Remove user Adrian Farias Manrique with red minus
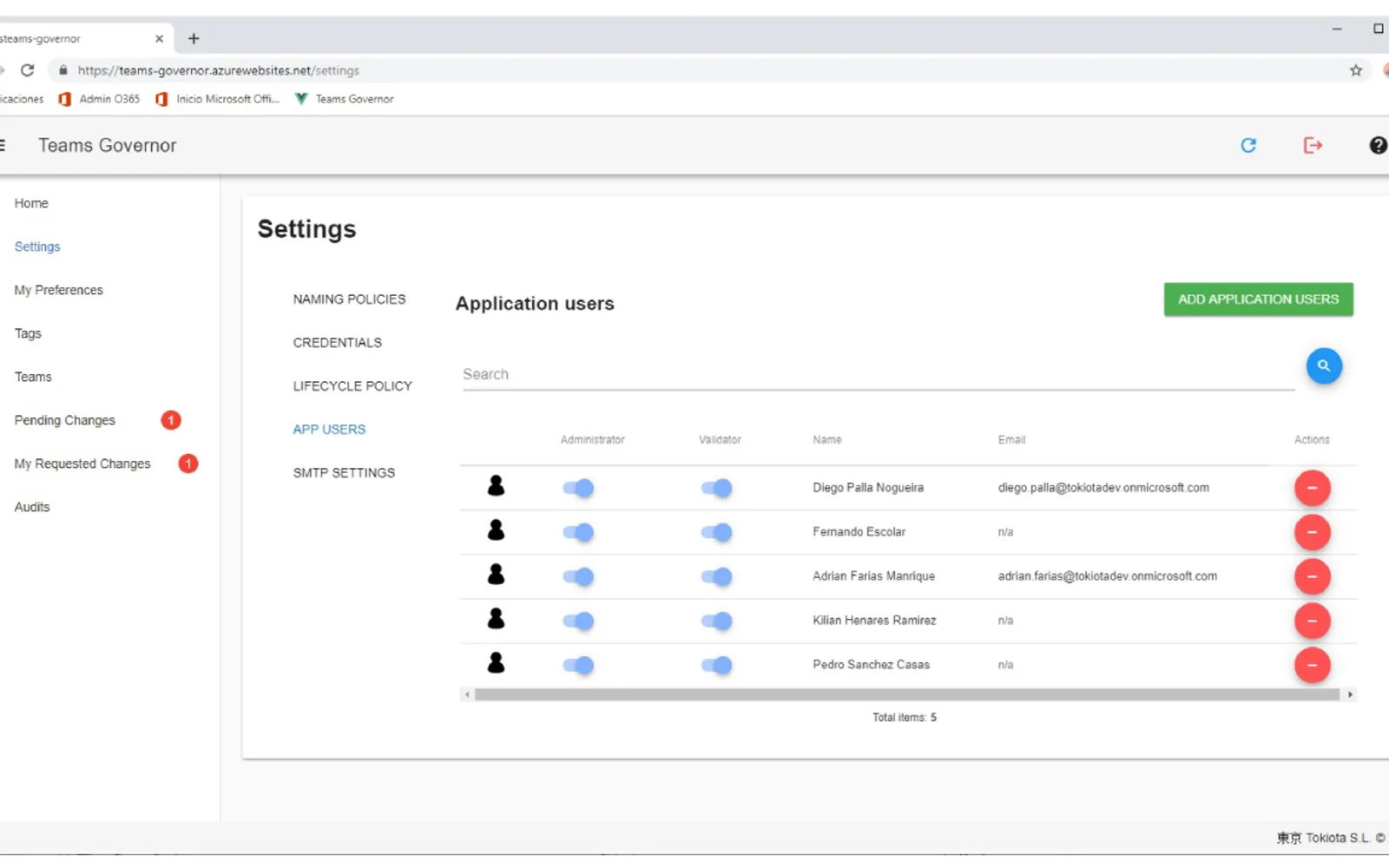1389x868 pixels. coord(1313,576)
